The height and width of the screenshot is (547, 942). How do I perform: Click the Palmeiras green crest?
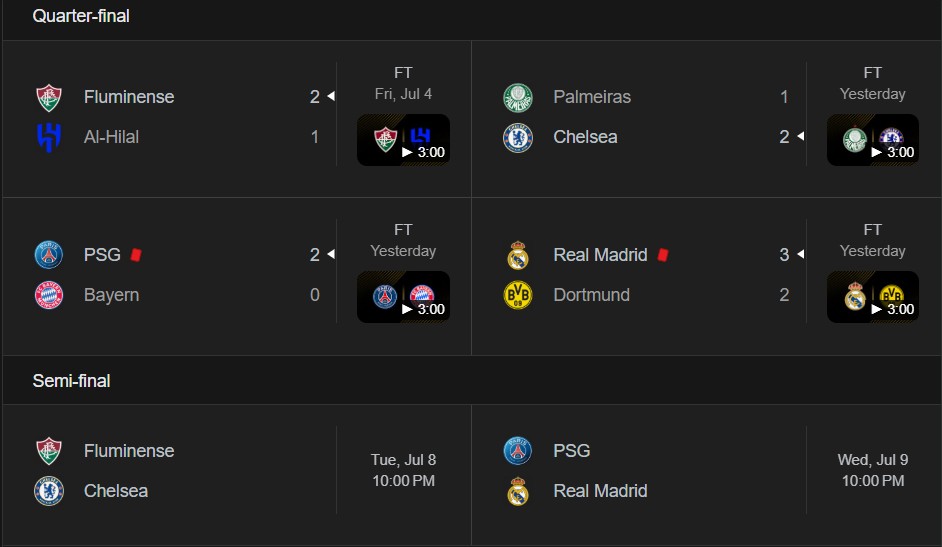click(x=517, y=98)
